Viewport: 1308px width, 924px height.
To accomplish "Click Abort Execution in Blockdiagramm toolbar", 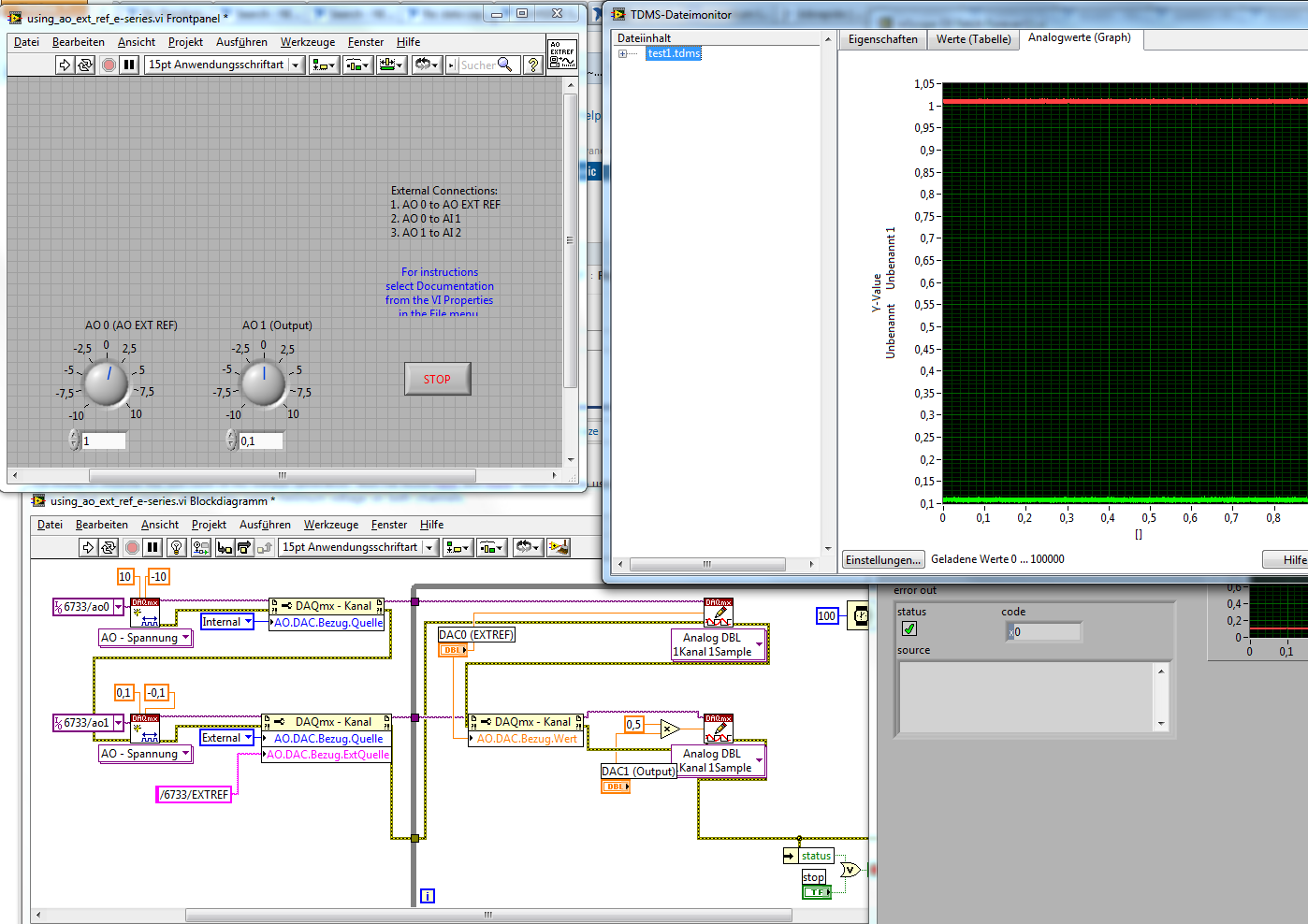I will [x=132, y=547].
